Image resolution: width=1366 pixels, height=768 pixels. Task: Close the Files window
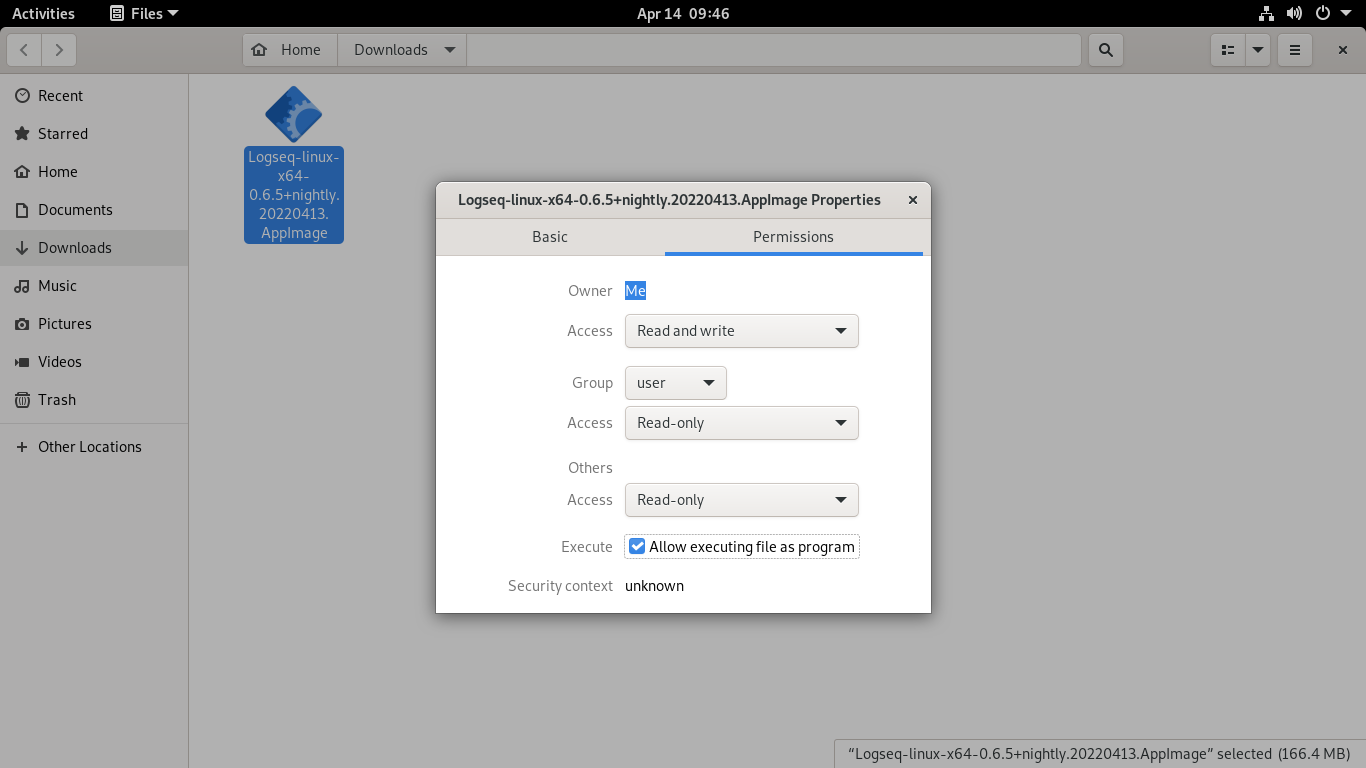click(1343, 50)
